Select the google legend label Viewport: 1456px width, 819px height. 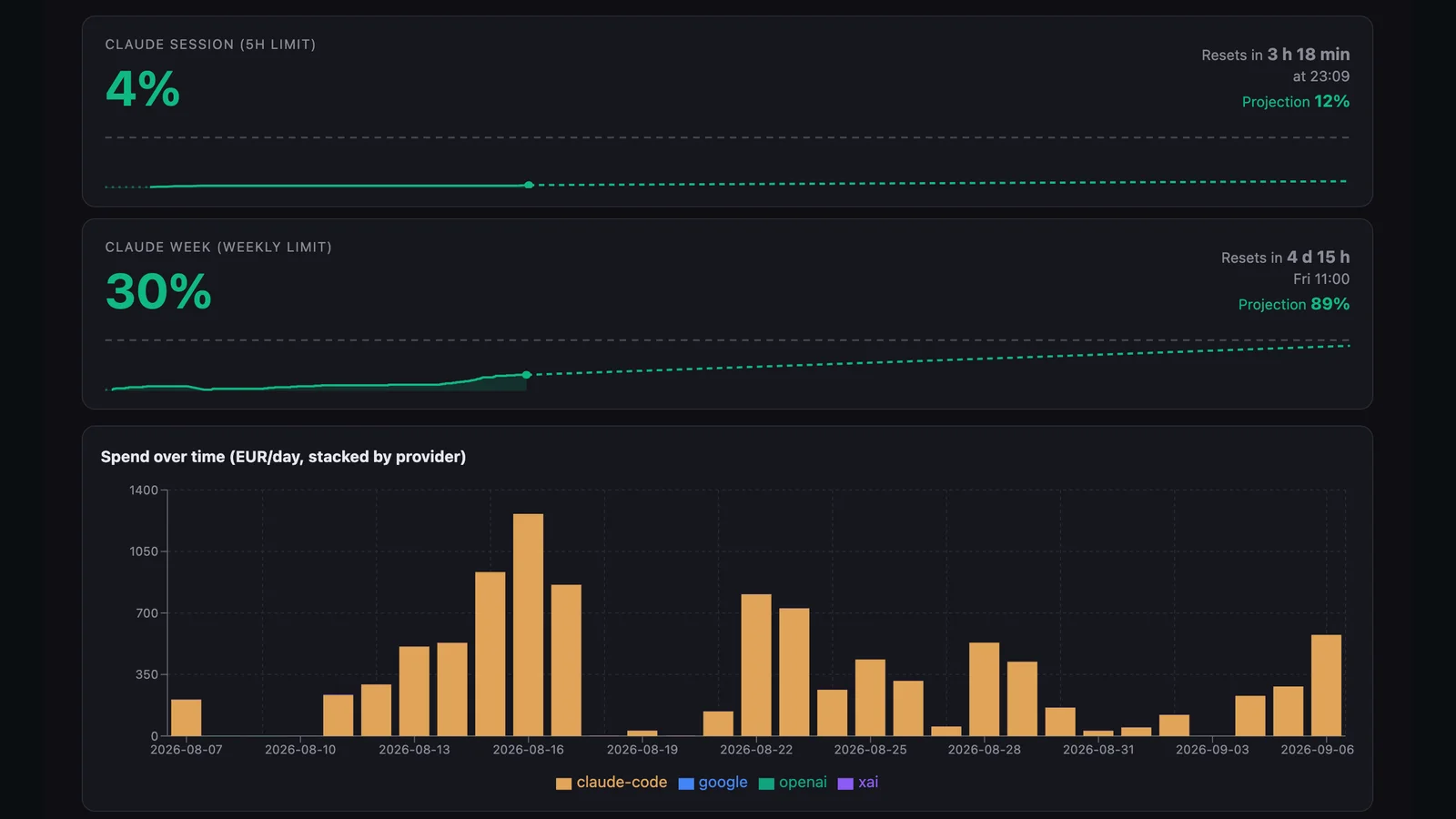[x=723, y=783]
